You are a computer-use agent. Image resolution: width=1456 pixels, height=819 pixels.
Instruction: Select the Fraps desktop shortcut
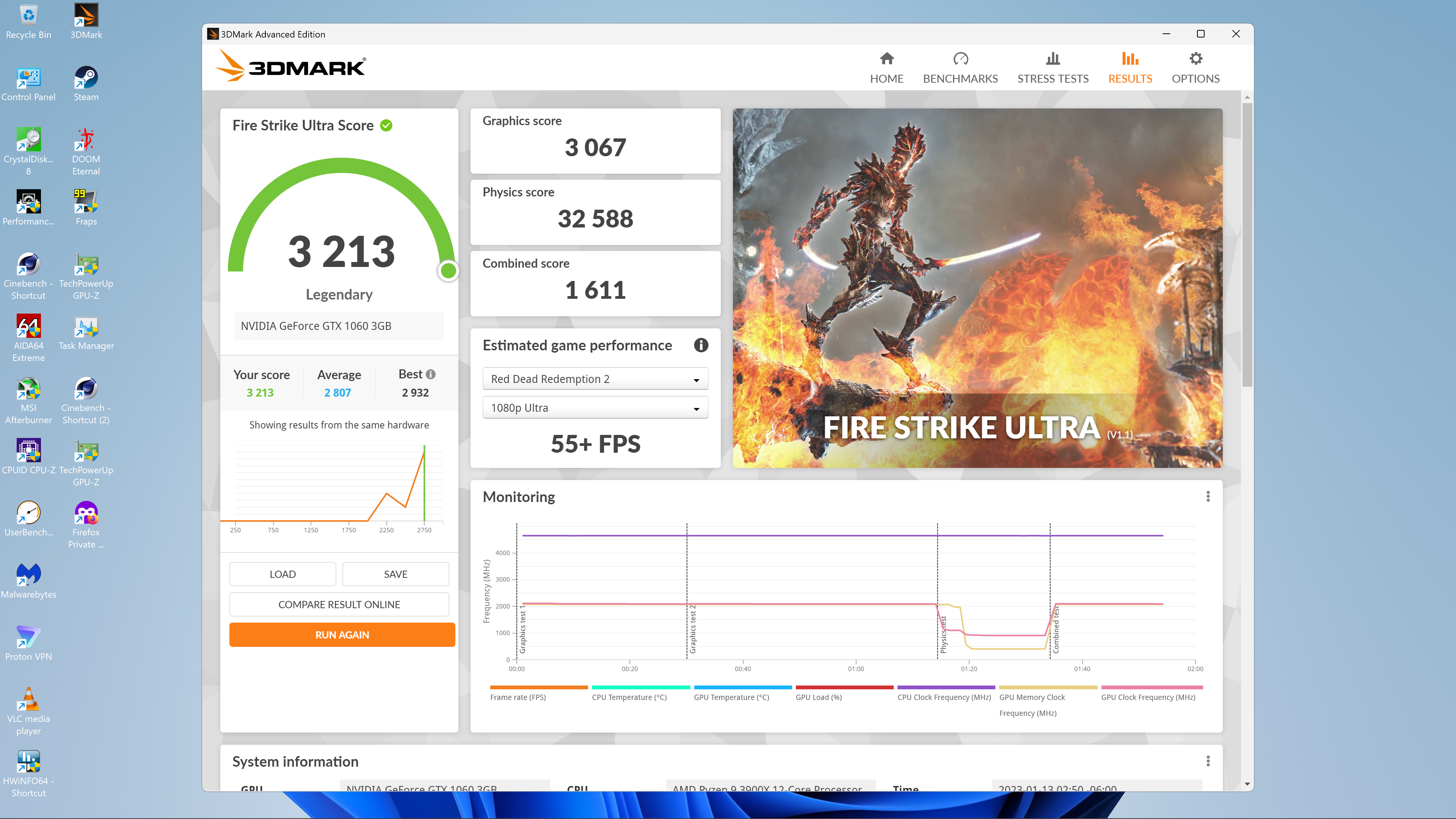pyautogui.click(x=86, y=208)
